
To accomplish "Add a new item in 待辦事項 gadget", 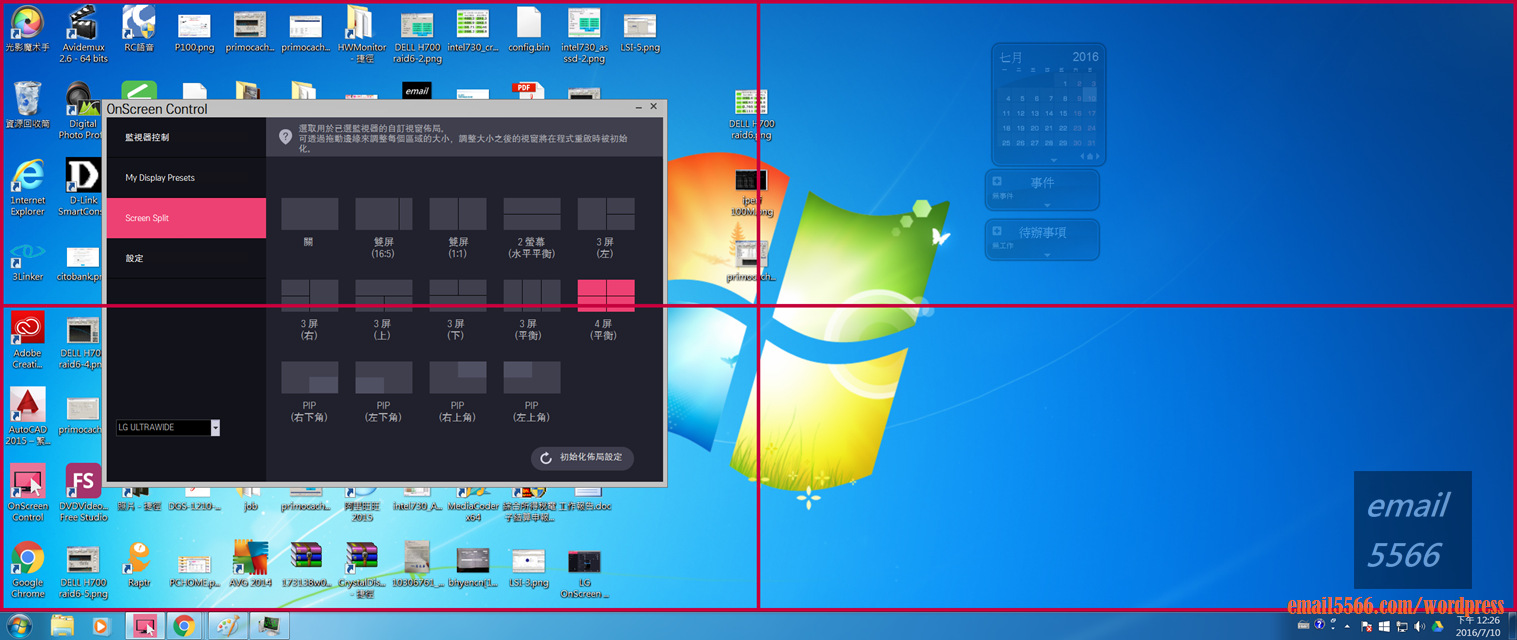I will click(x=997, y=231).
